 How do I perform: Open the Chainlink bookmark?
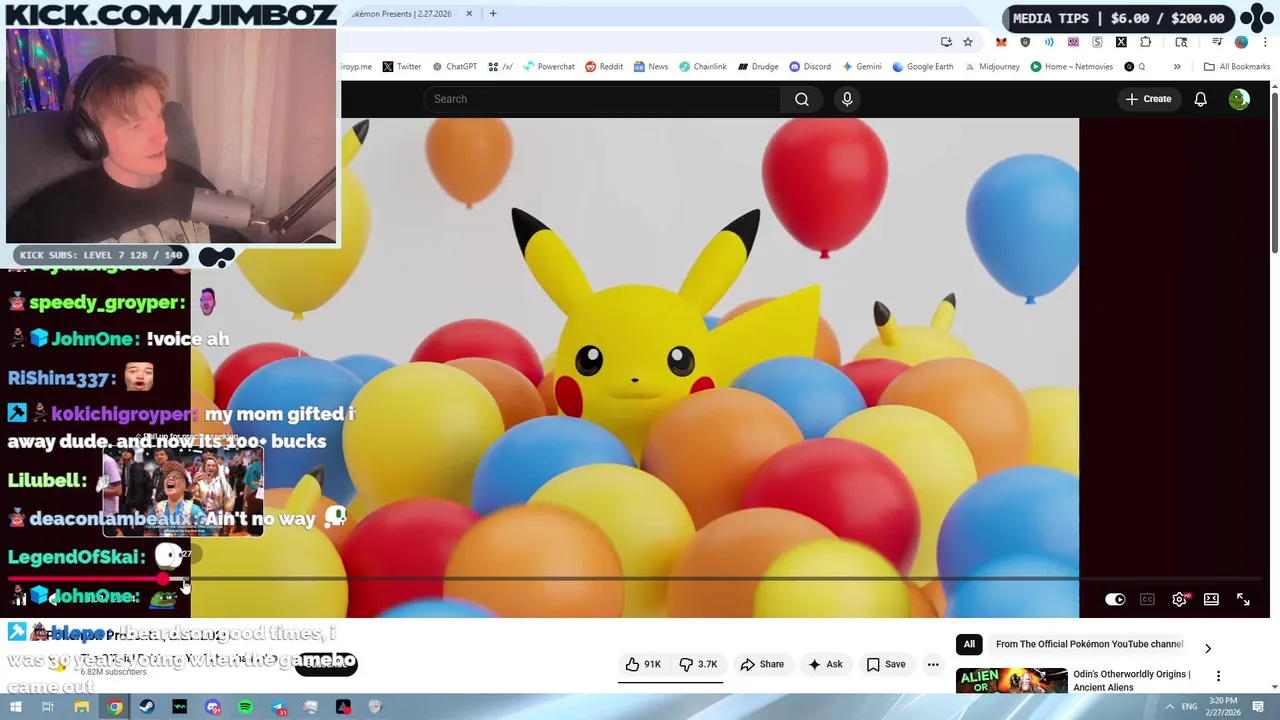702,67
